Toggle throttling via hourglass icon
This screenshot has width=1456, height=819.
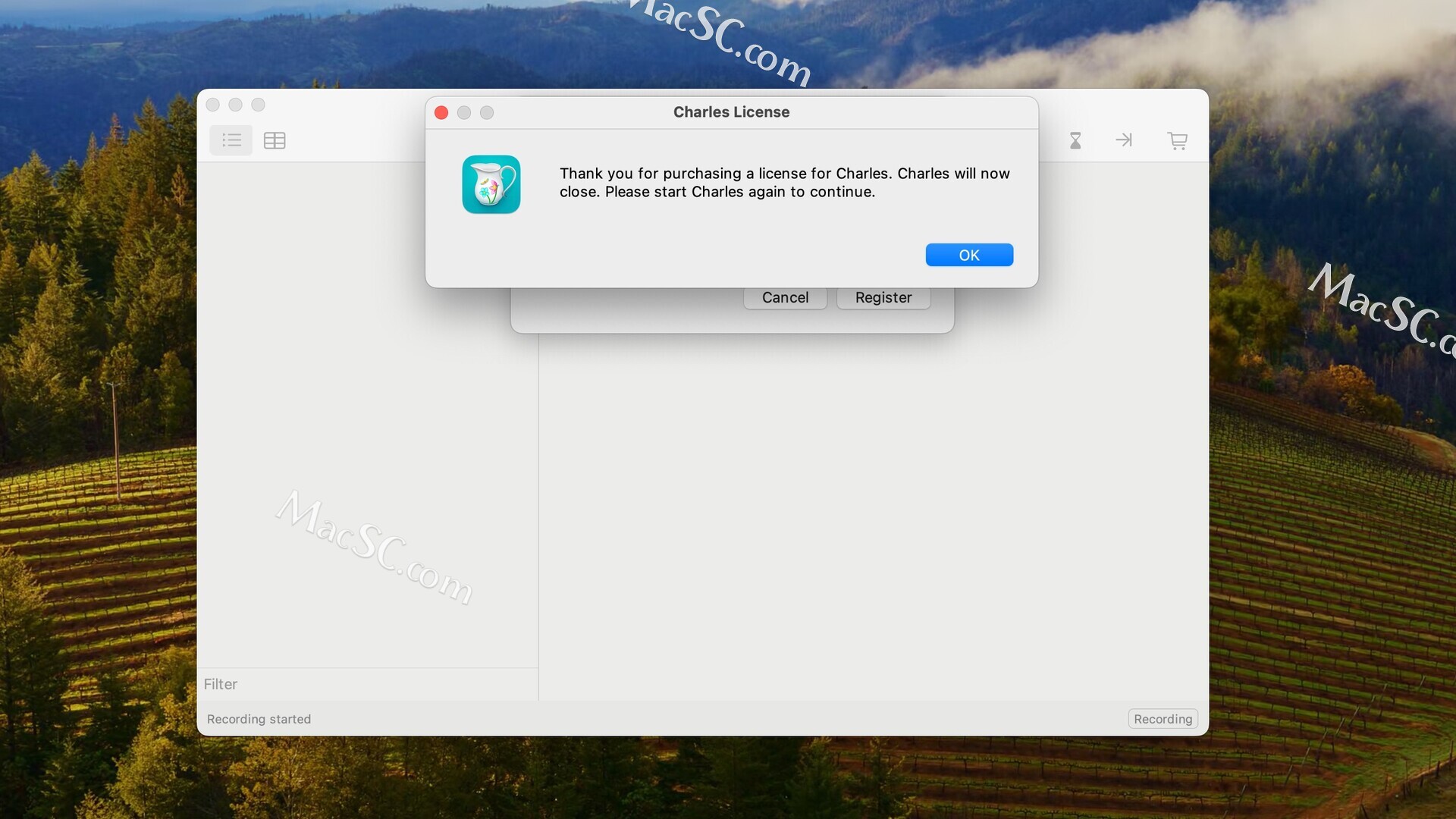(x=1075, y=140)
